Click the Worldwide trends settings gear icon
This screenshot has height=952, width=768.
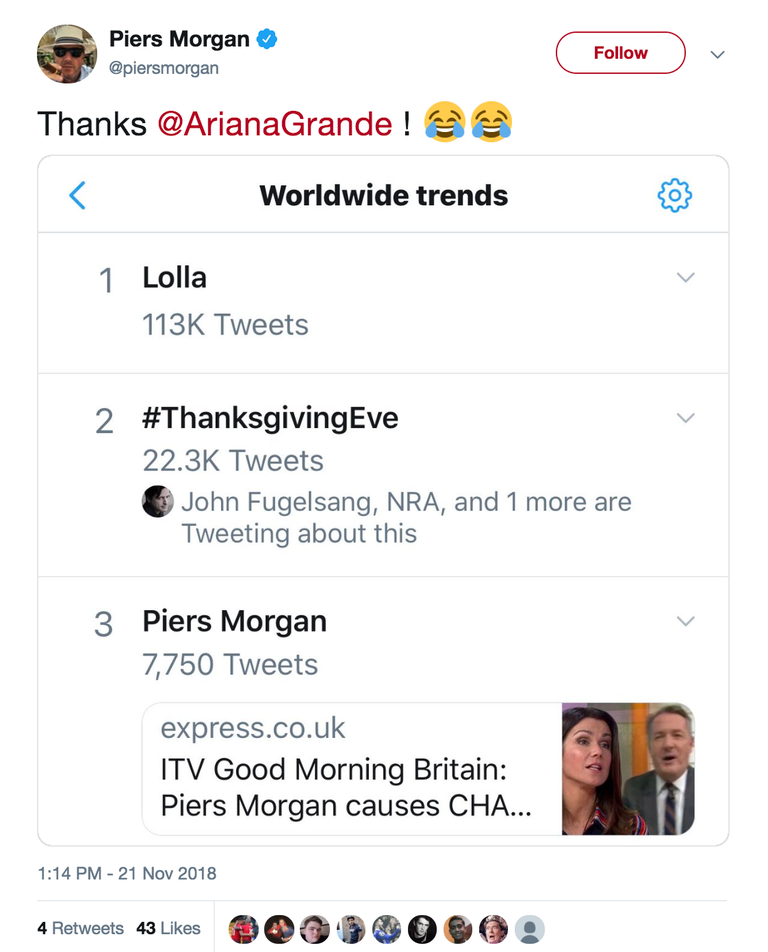(675, 196)
